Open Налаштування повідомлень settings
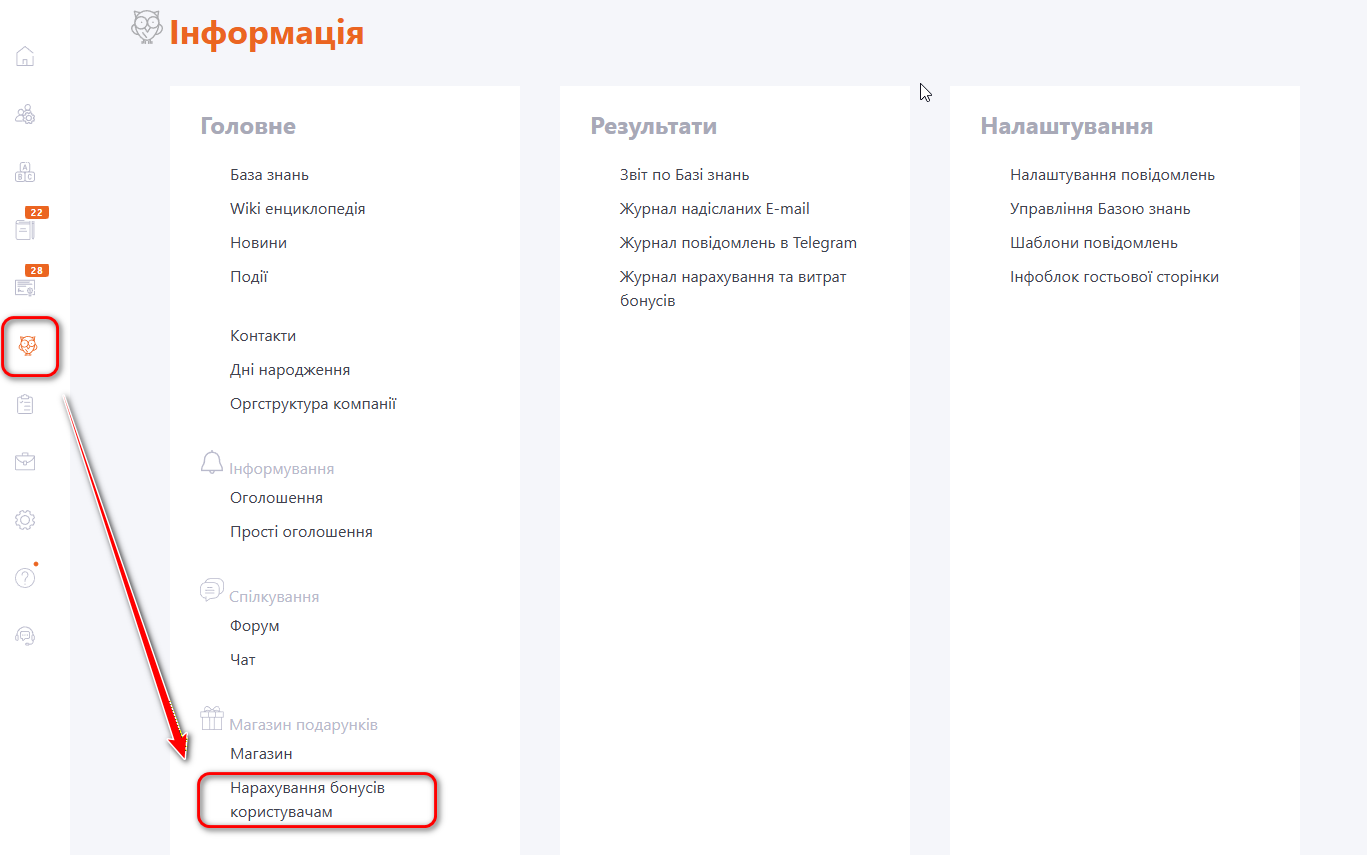This screenshot has height=855, width=1367. (x=1112, y=175)
